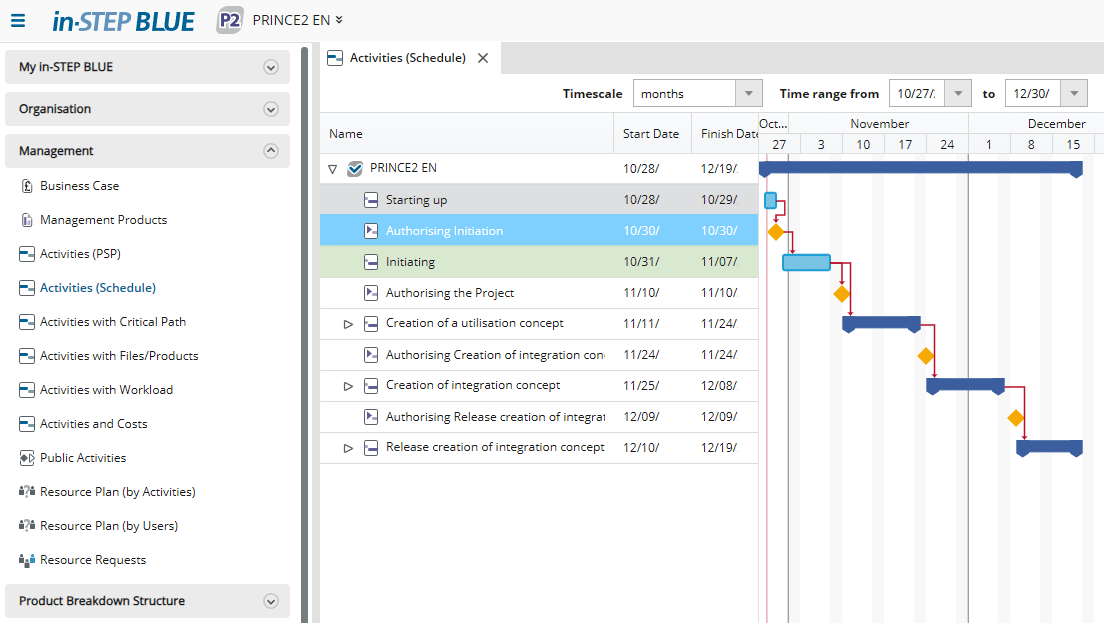Click the Management Products document icon

point(27,220)
